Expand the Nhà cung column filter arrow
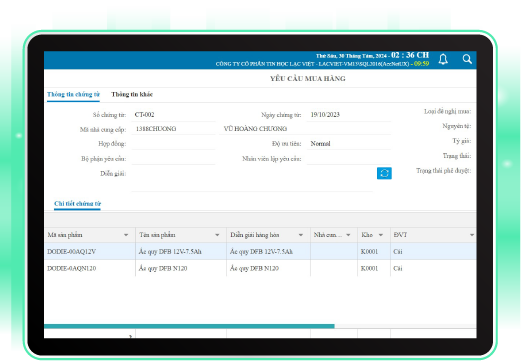The height and width of the screenshot is (361, 521). click(348, 235)
